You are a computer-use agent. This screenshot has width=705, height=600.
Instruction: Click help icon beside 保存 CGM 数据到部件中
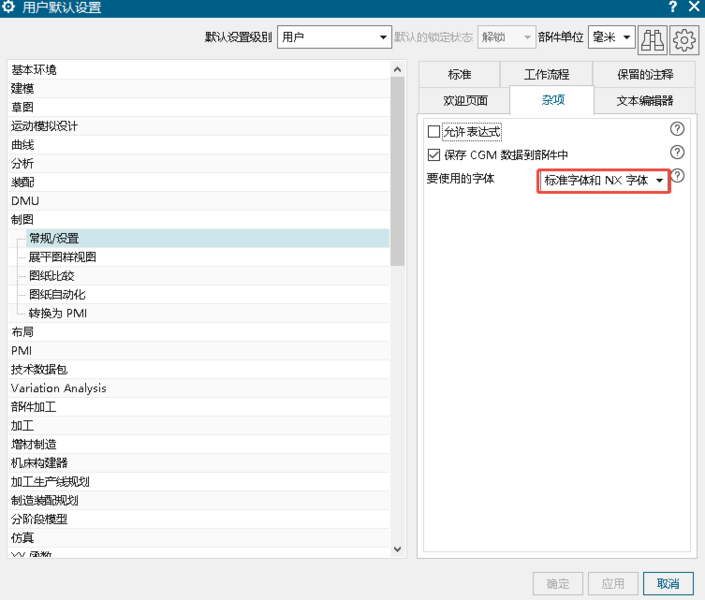(677, 152)
